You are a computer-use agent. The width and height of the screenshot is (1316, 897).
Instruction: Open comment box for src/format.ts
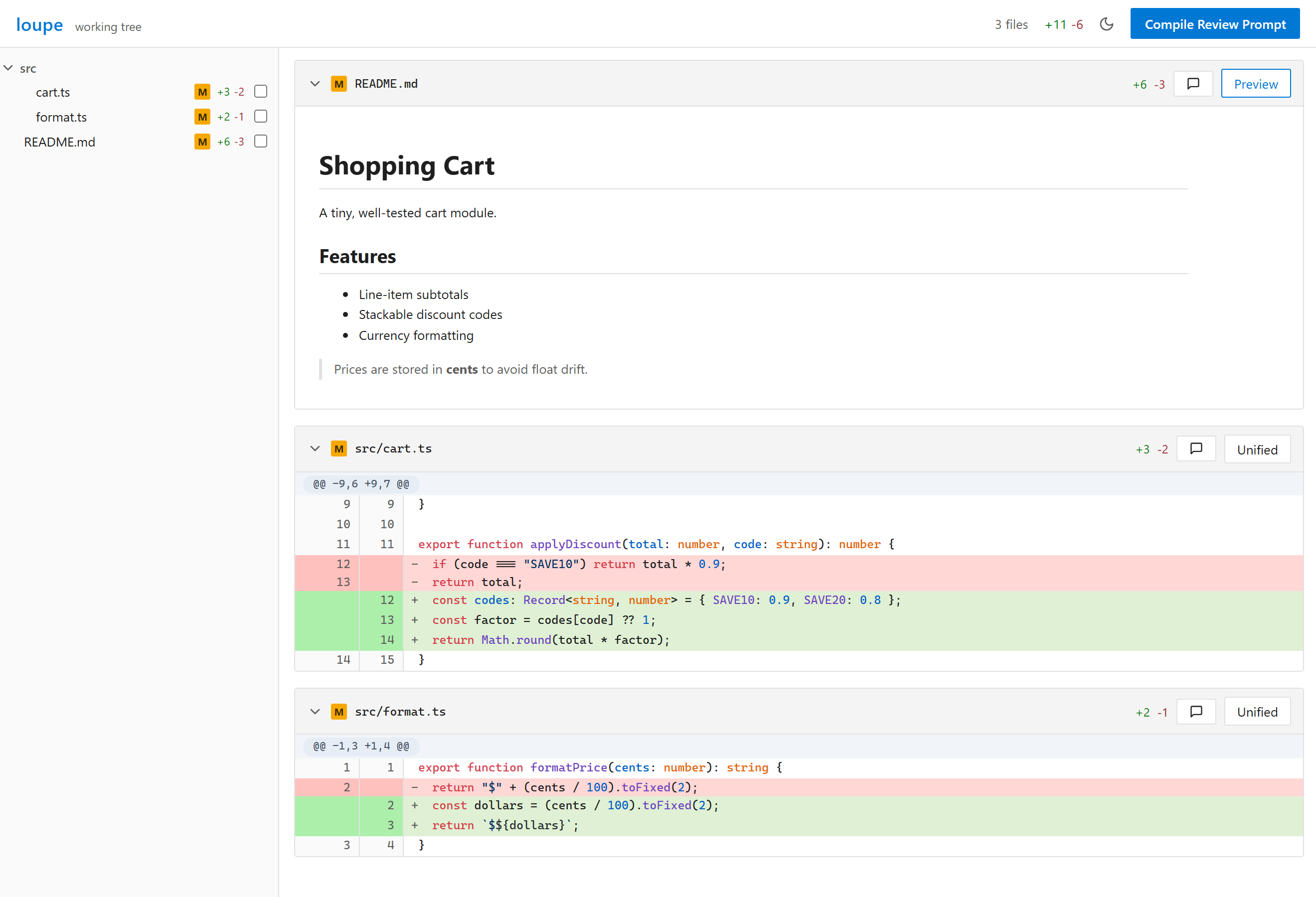pos(1196,712)
